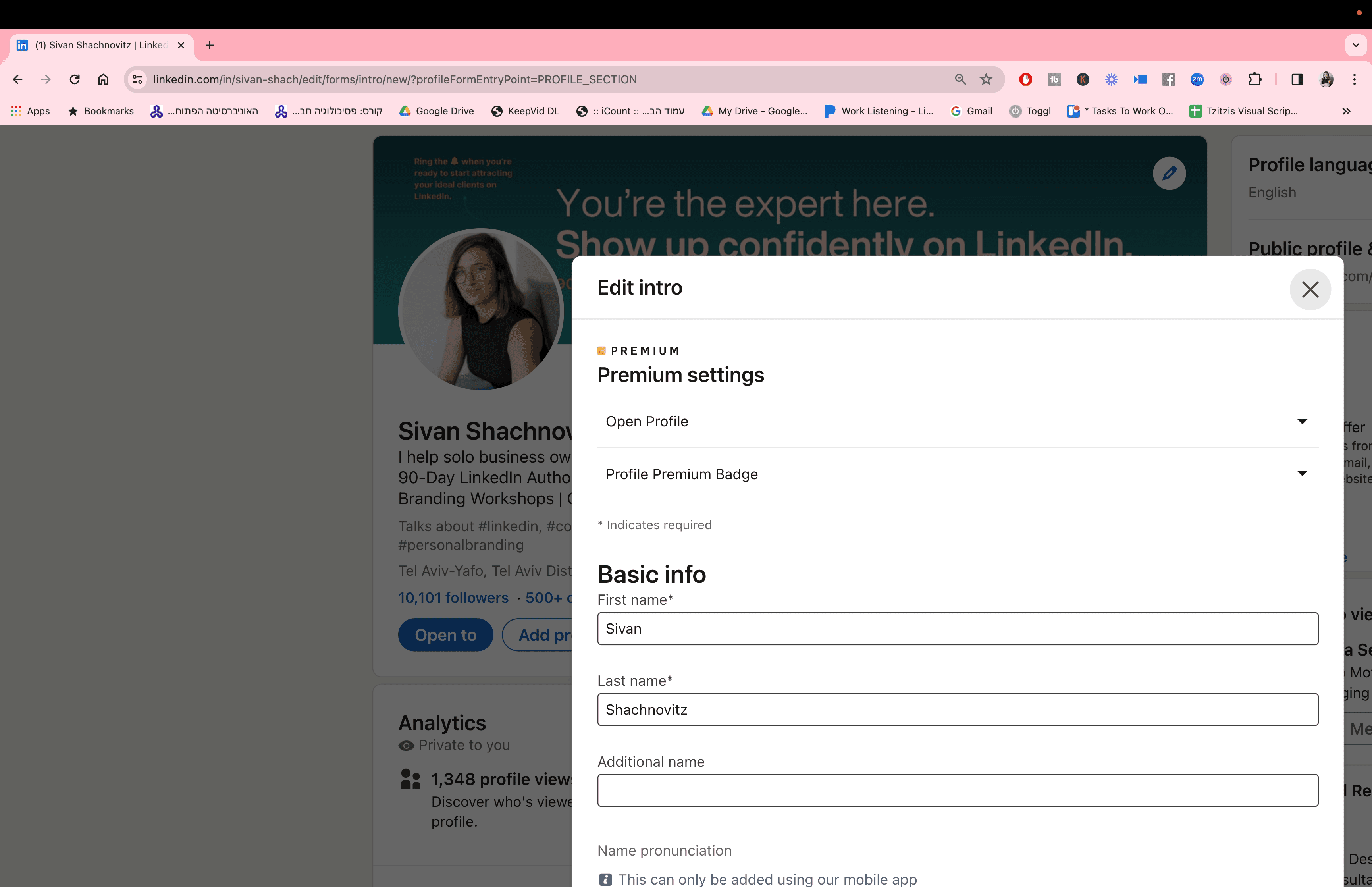
Task: Open the Toggl timer extension icon
Action: [1226, 79]
